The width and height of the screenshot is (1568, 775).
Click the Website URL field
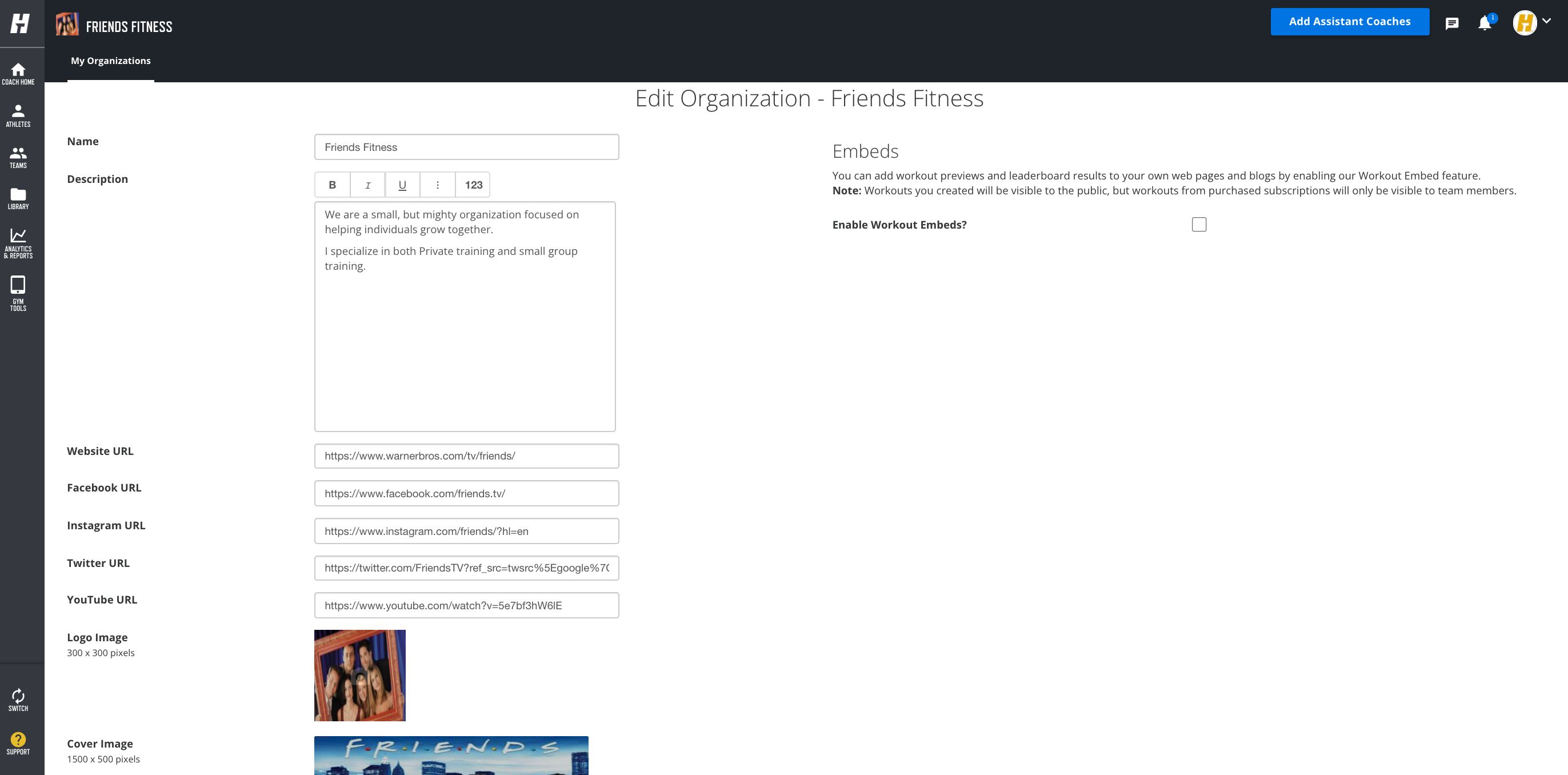[467, 456]
